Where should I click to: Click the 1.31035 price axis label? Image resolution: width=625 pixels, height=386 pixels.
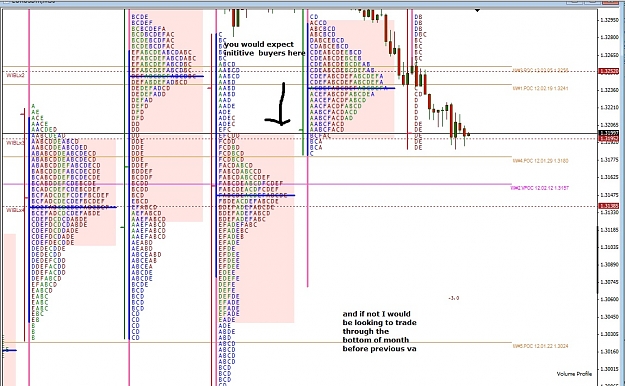pyautogui.click(x=610, y=247)
